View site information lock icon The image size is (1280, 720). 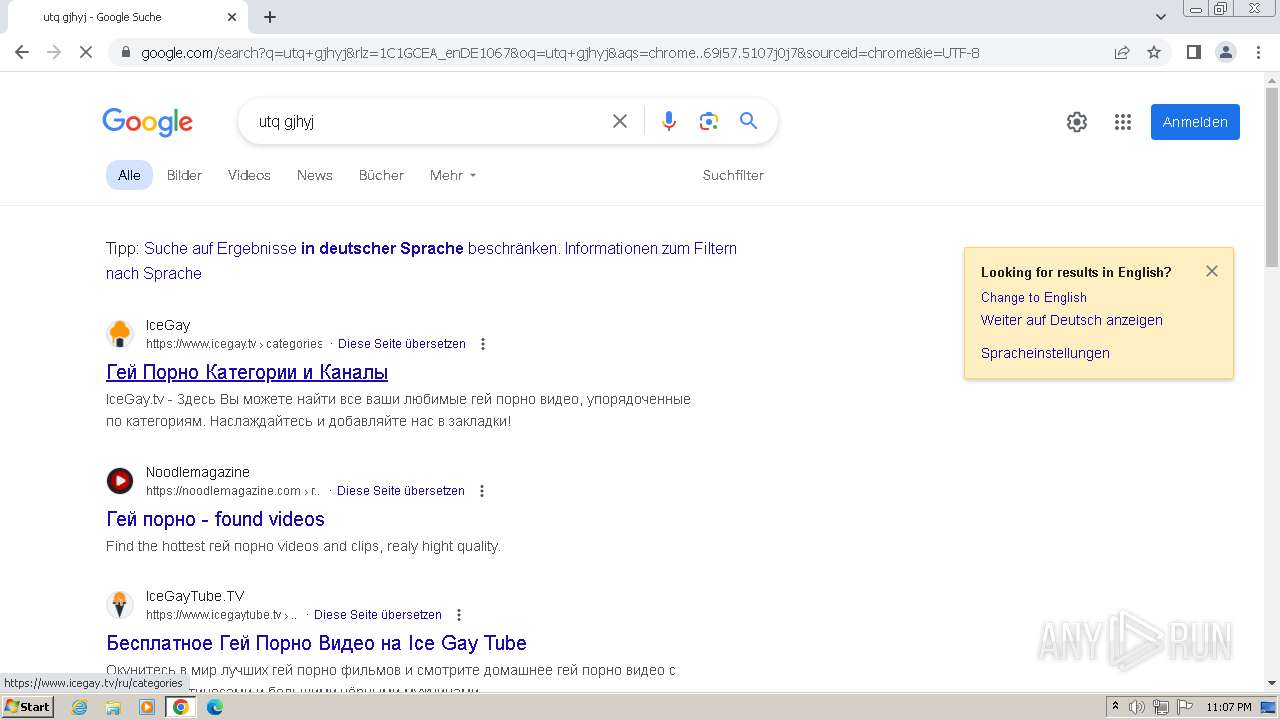click(x=125, y=52)
